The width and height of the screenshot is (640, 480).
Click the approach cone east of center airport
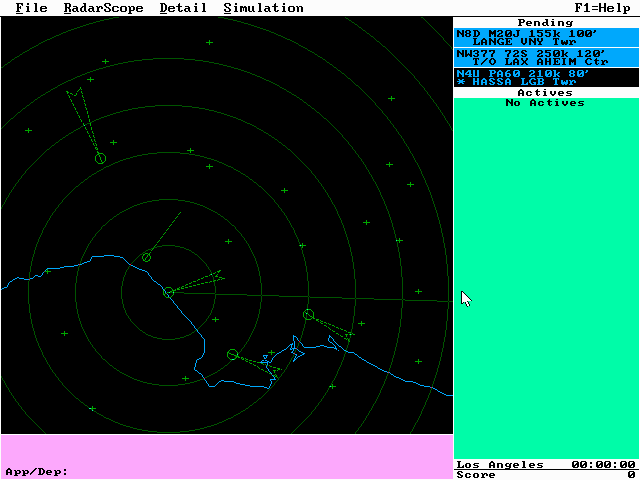[203, 281]
